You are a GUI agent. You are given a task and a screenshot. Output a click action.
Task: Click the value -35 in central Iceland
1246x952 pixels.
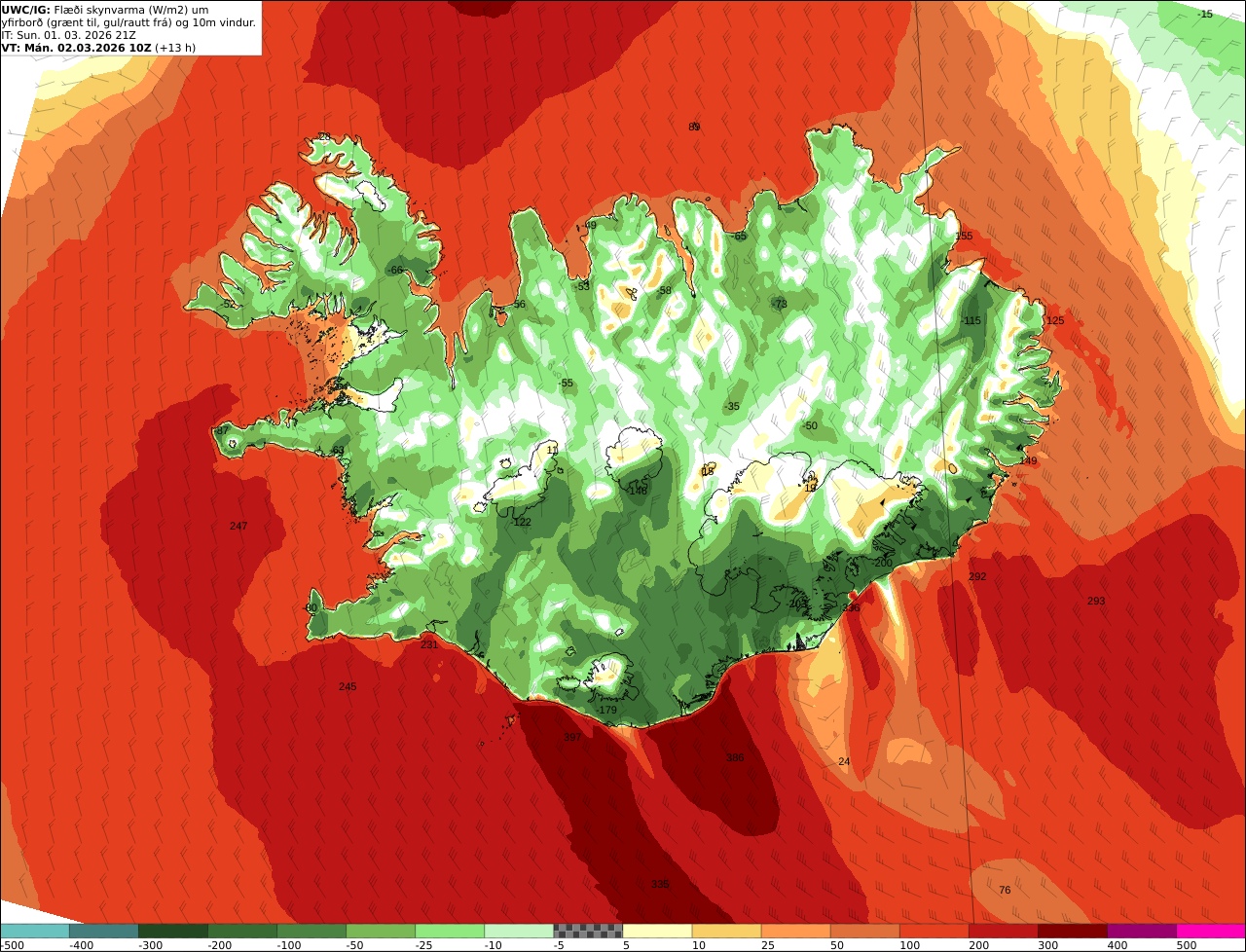[732, 406]
